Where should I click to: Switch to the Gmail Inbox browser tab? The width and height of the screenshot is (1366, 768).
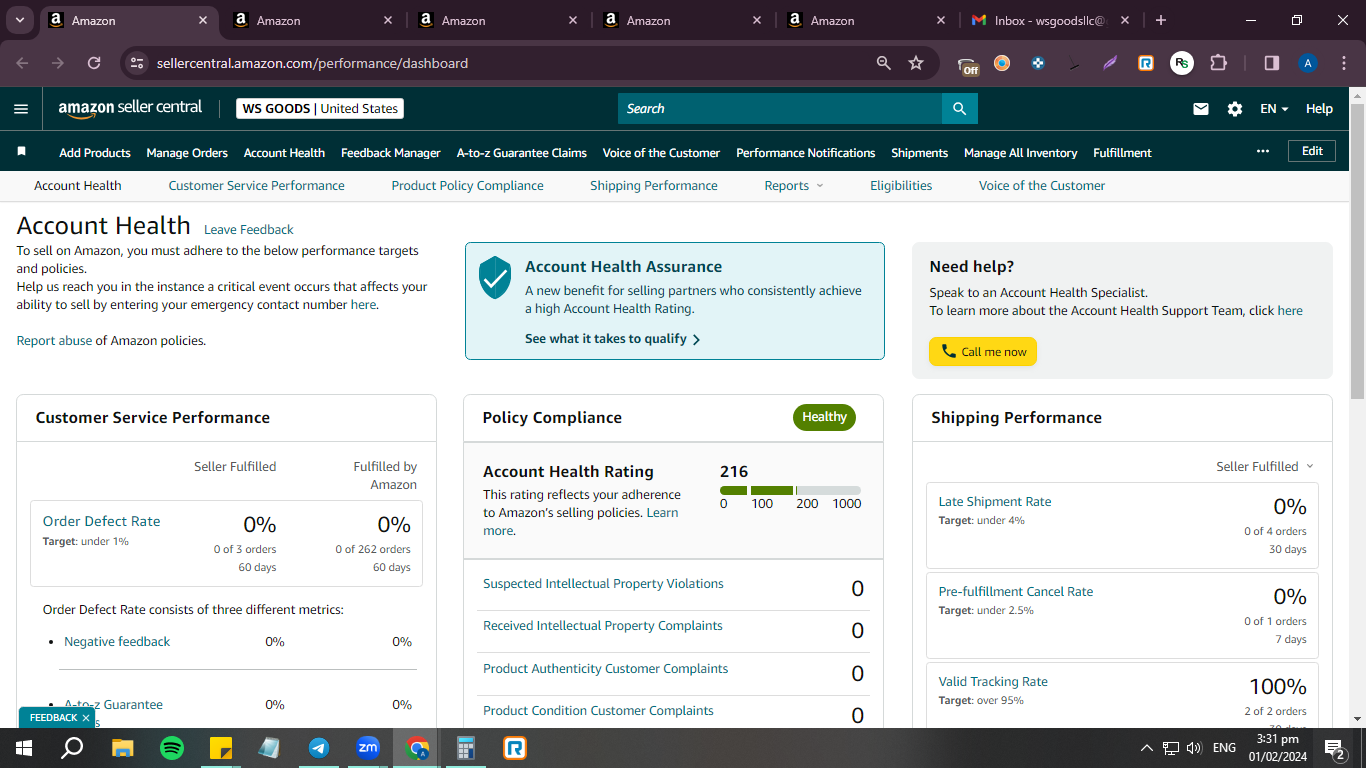tap(1050, 20)
